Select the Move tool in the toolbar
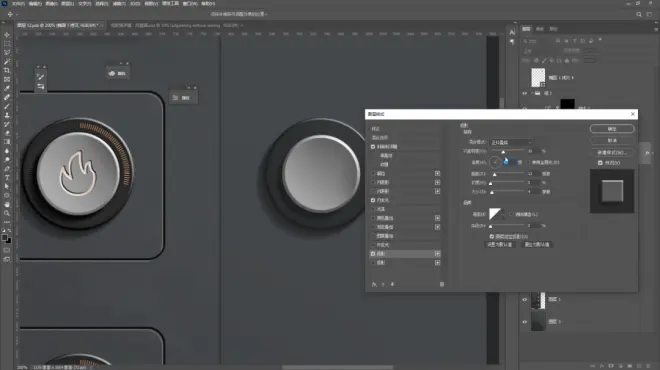 pyautogui.click(x=7, y=35)
